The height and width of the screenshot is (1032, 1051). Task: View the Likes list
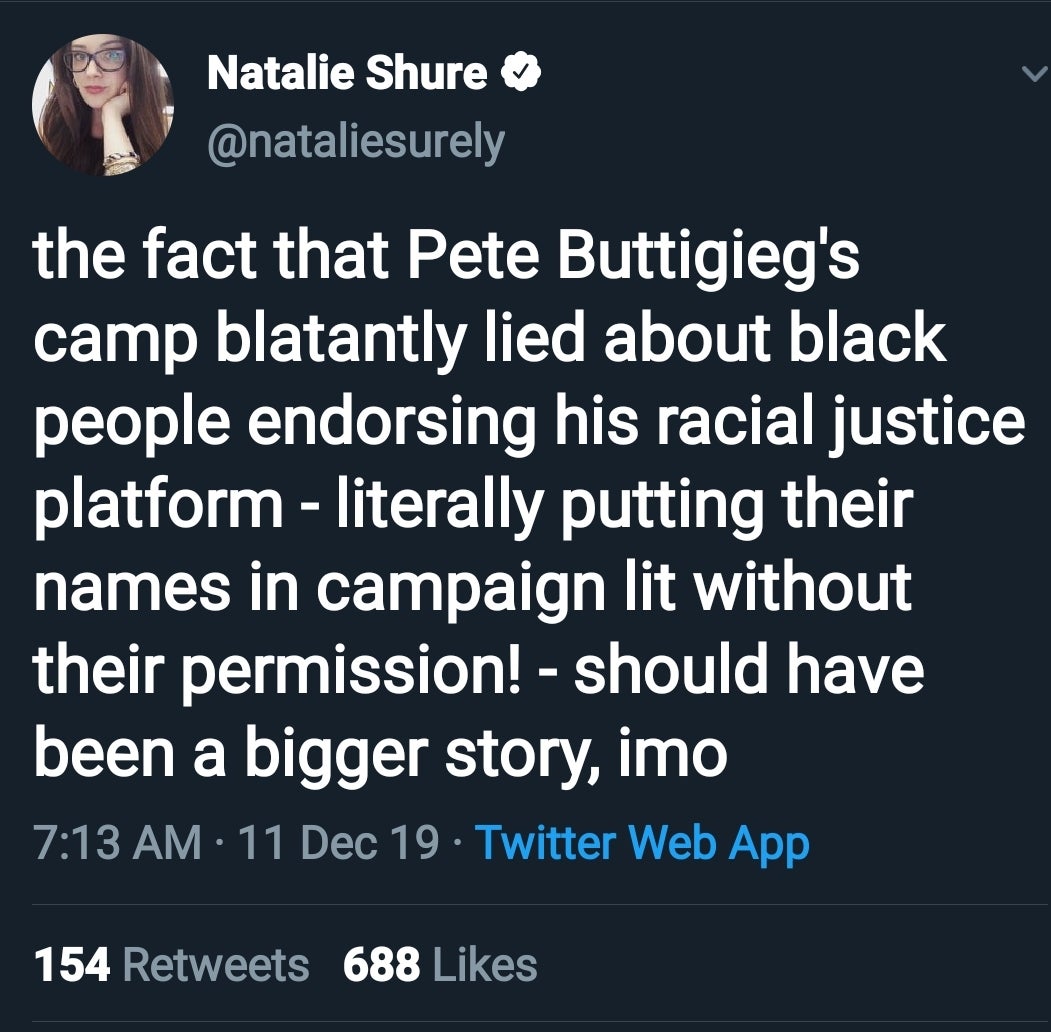tap(485, 965)
